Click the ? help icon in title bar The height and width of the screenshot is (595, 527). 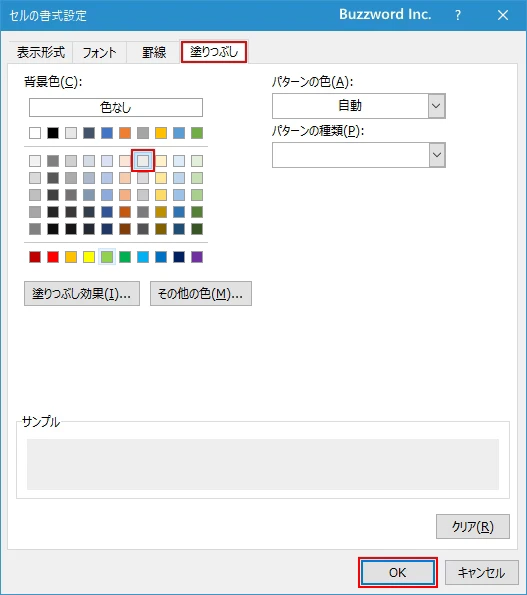pyautogui.click(x=458, y=15)
